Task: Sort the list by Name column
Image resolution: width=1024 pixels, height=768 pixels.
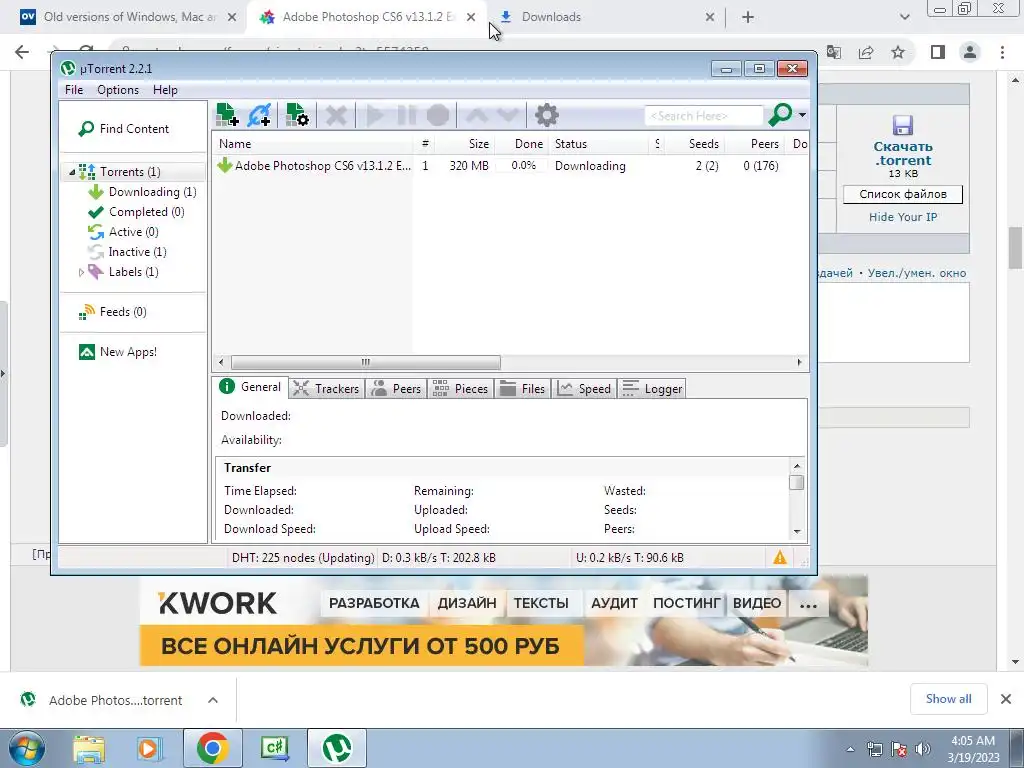Action: coord(313,144)
